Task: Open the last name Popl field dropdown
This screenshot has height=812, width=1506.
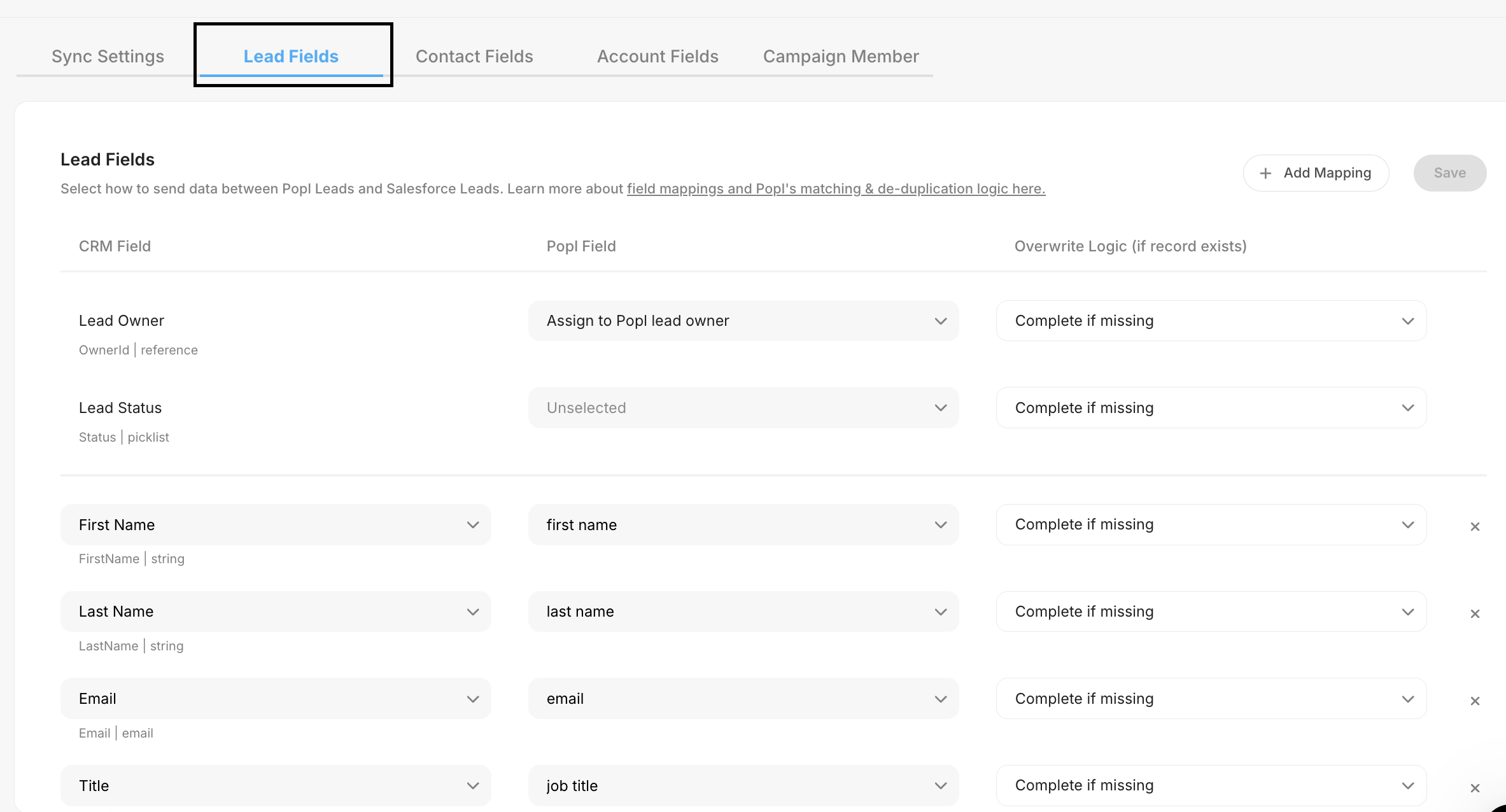Action: pyautogui.click(x=743, y=612)
